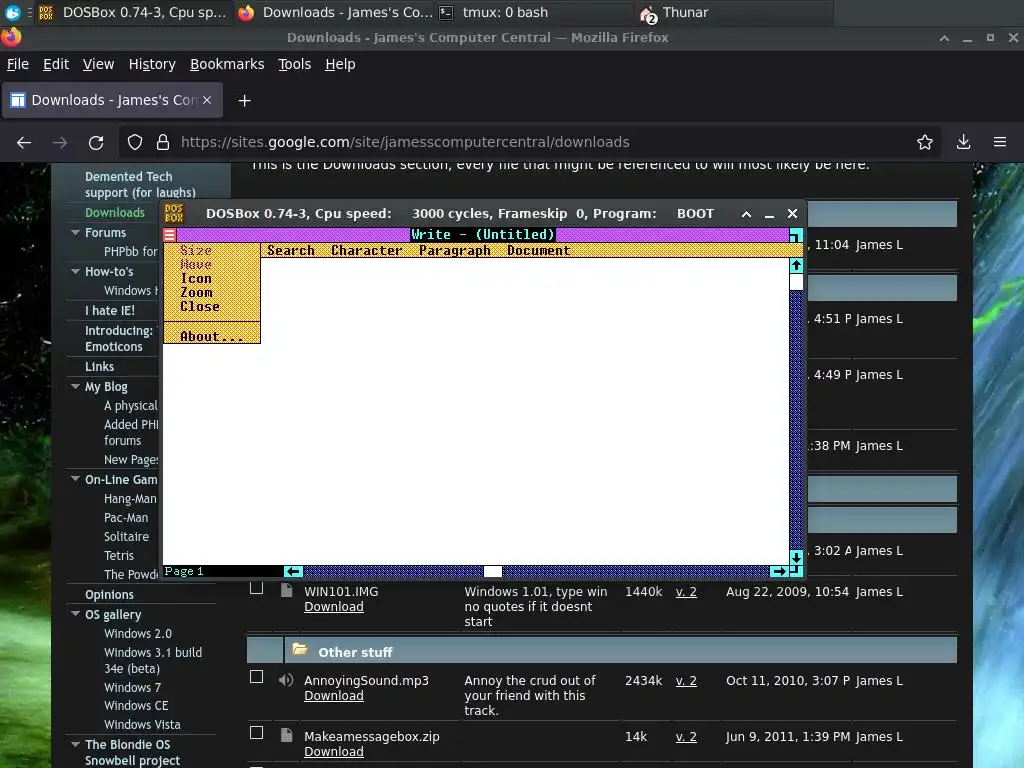Click the file icon beside Makeamessagebox.zip

(286, 735)
